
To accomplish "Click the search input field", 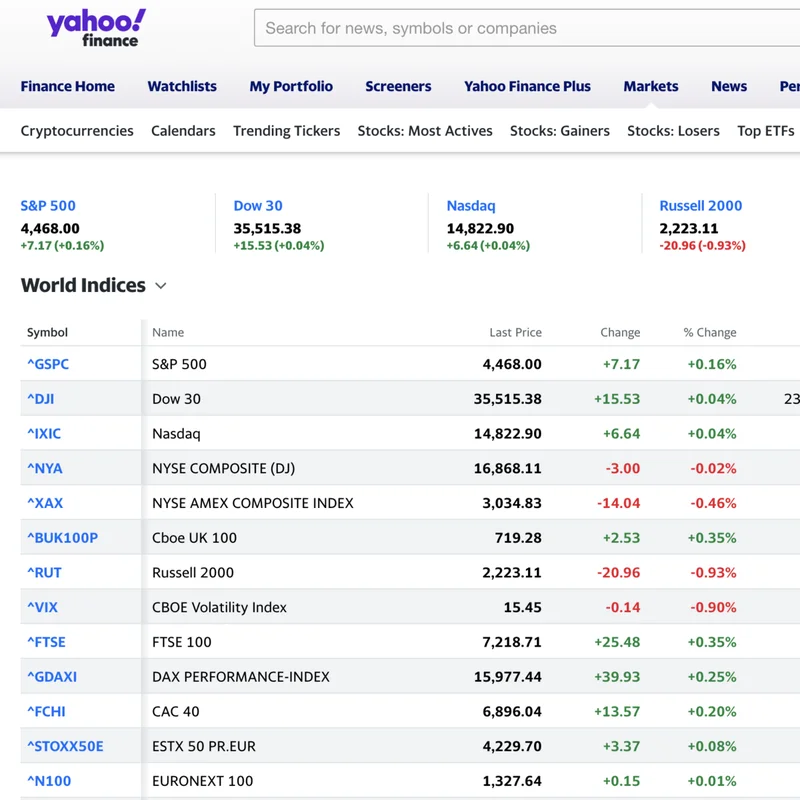I will pos(520,27).
